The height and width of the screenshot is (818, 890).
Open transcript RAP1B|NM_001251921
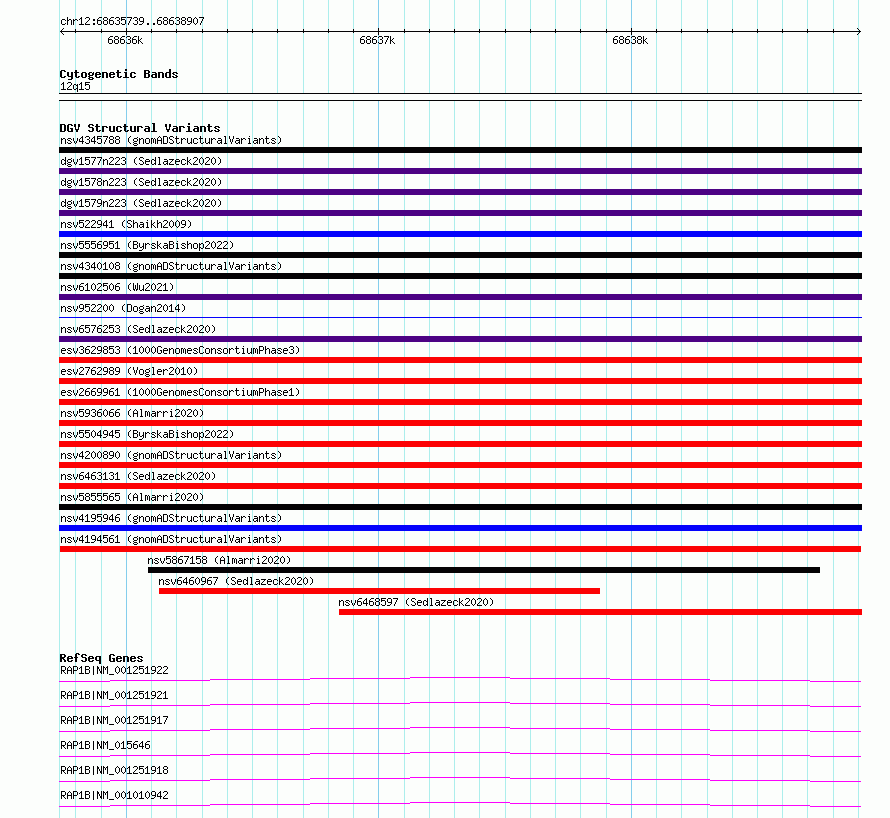[114, 695]
